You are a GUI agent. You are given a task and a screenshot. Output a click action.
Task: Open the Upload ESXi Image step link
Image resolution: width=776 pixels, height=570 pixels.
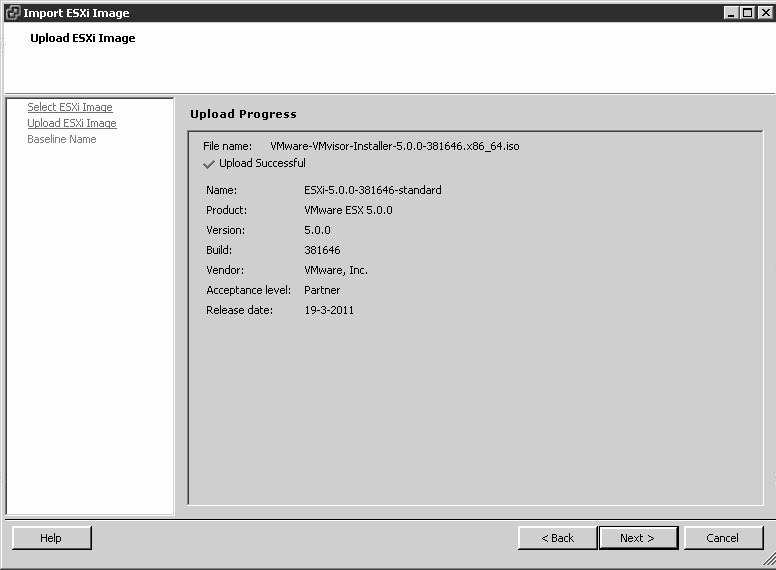tap(72, 123)
